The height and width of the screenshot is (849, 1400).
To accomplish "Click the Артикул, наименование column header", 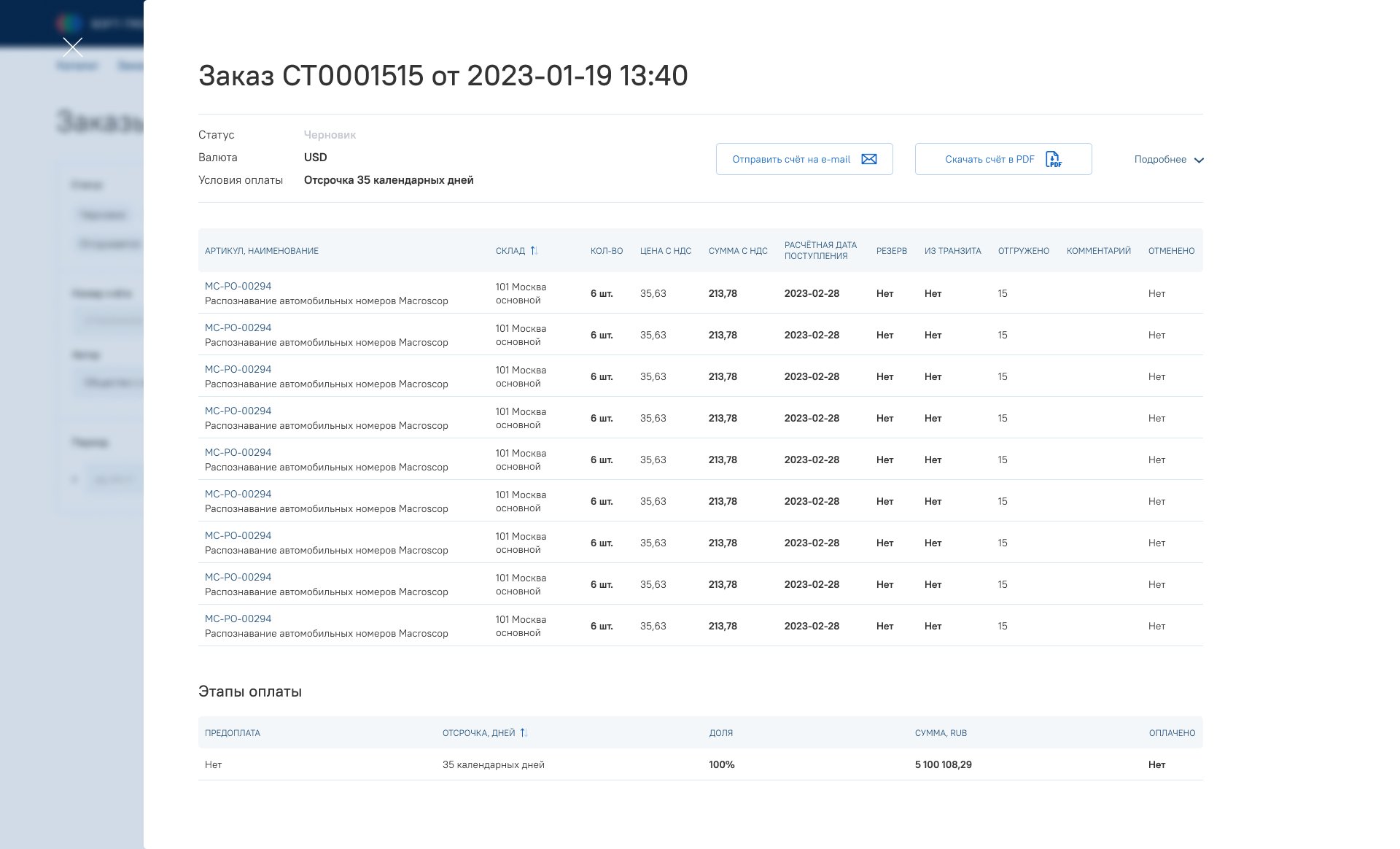I will pyautogui.click(x=262, y=251).
